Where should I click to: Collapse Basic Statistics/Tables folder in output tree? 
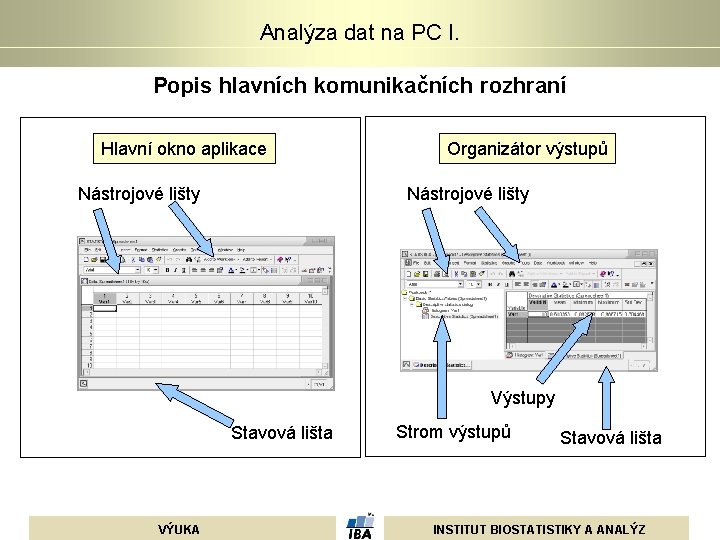tap(405, 298)
